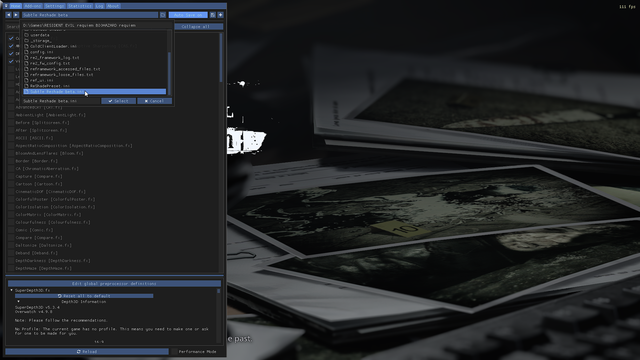Enable Deband effect checkbox

click(x=11, y=253)
